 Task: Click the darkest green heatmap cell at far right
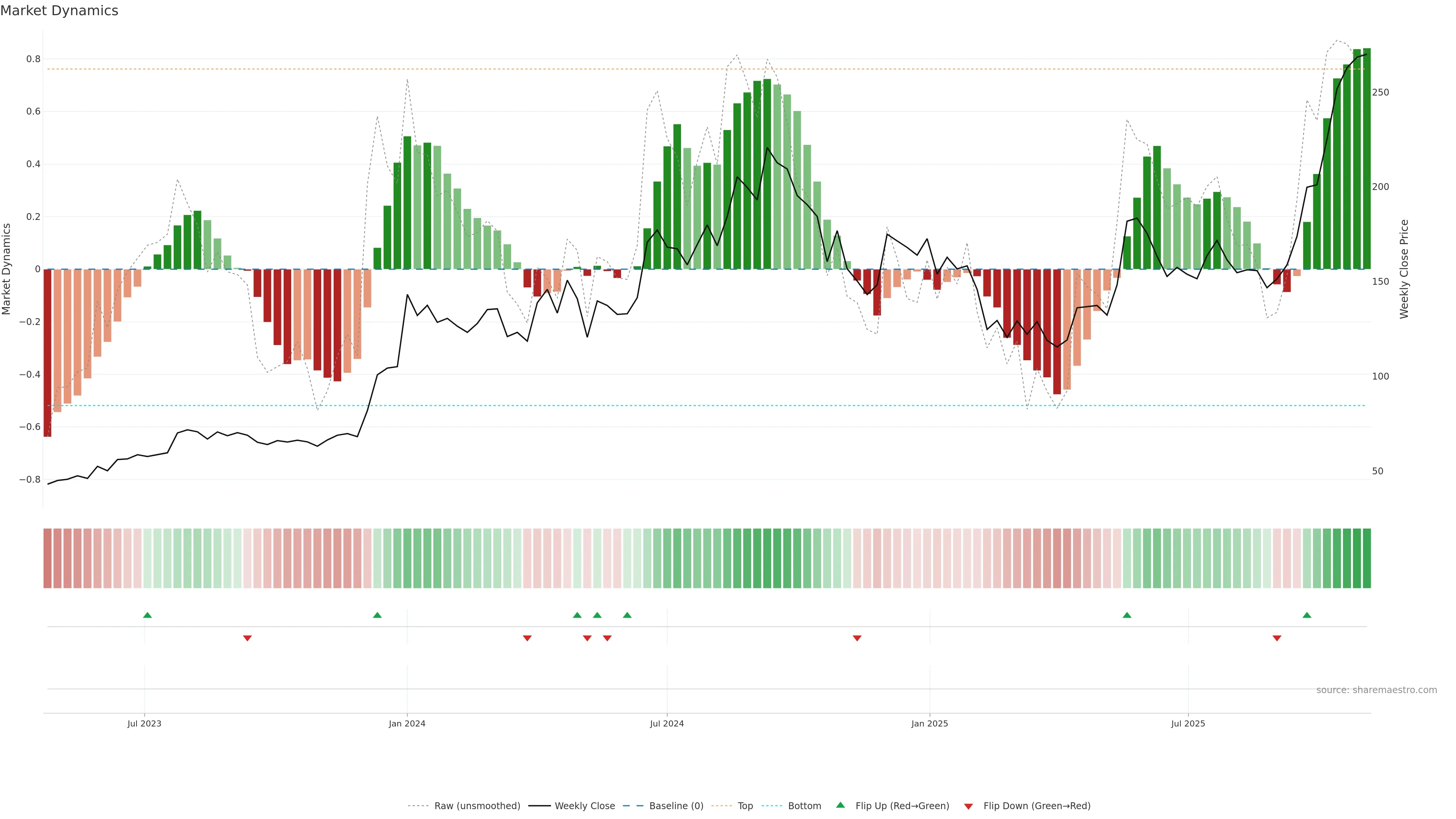click(x=1367, y=559)
